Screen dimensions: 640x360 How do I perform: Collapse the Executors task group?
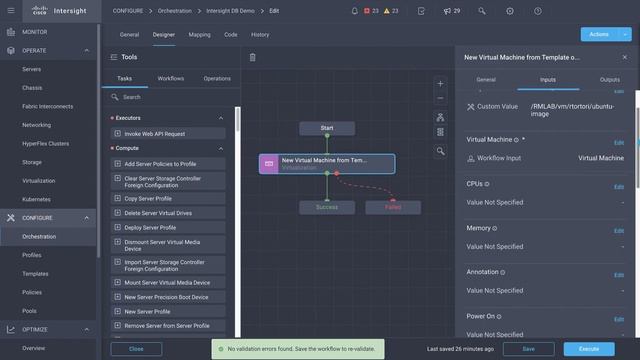pos(221,118)
